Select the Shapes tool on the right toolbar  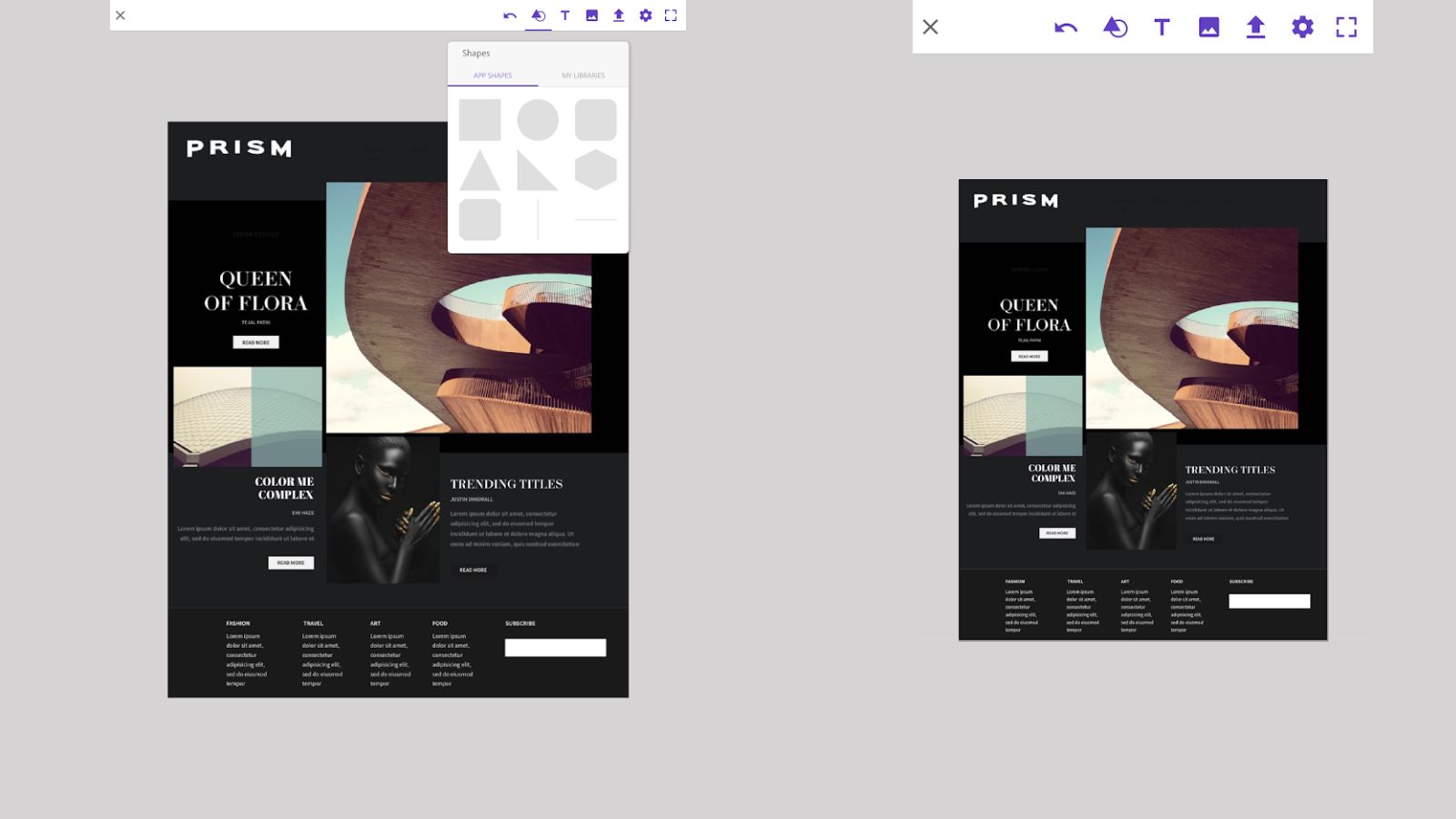point(1114,27)
